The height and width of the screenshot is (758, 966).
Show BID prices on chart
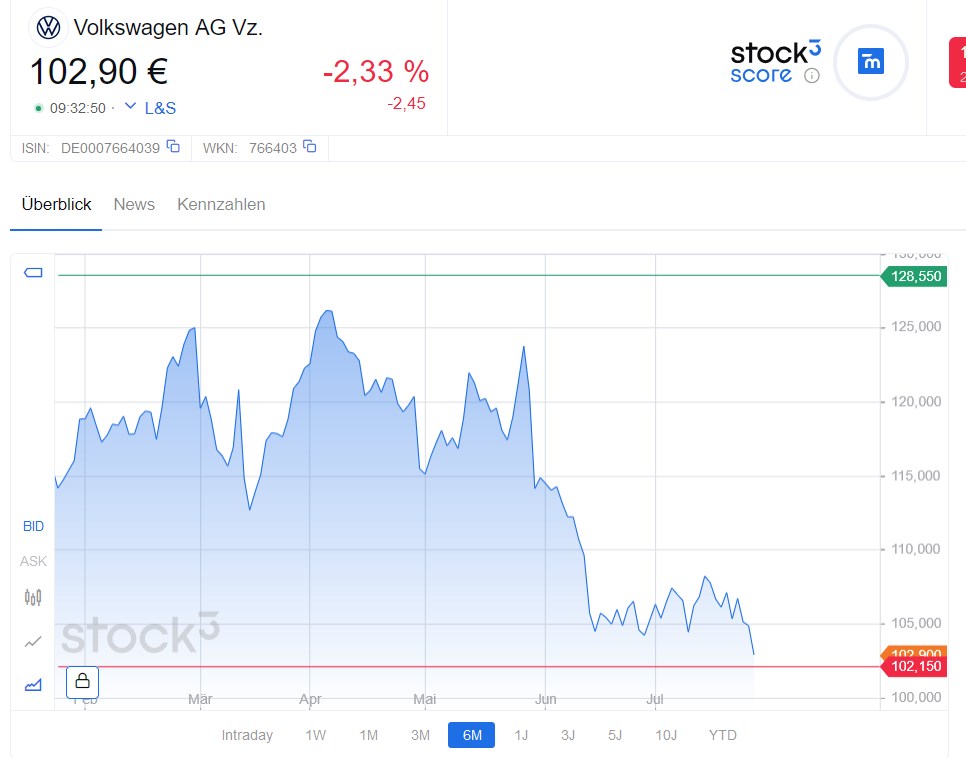click(33, 526)
